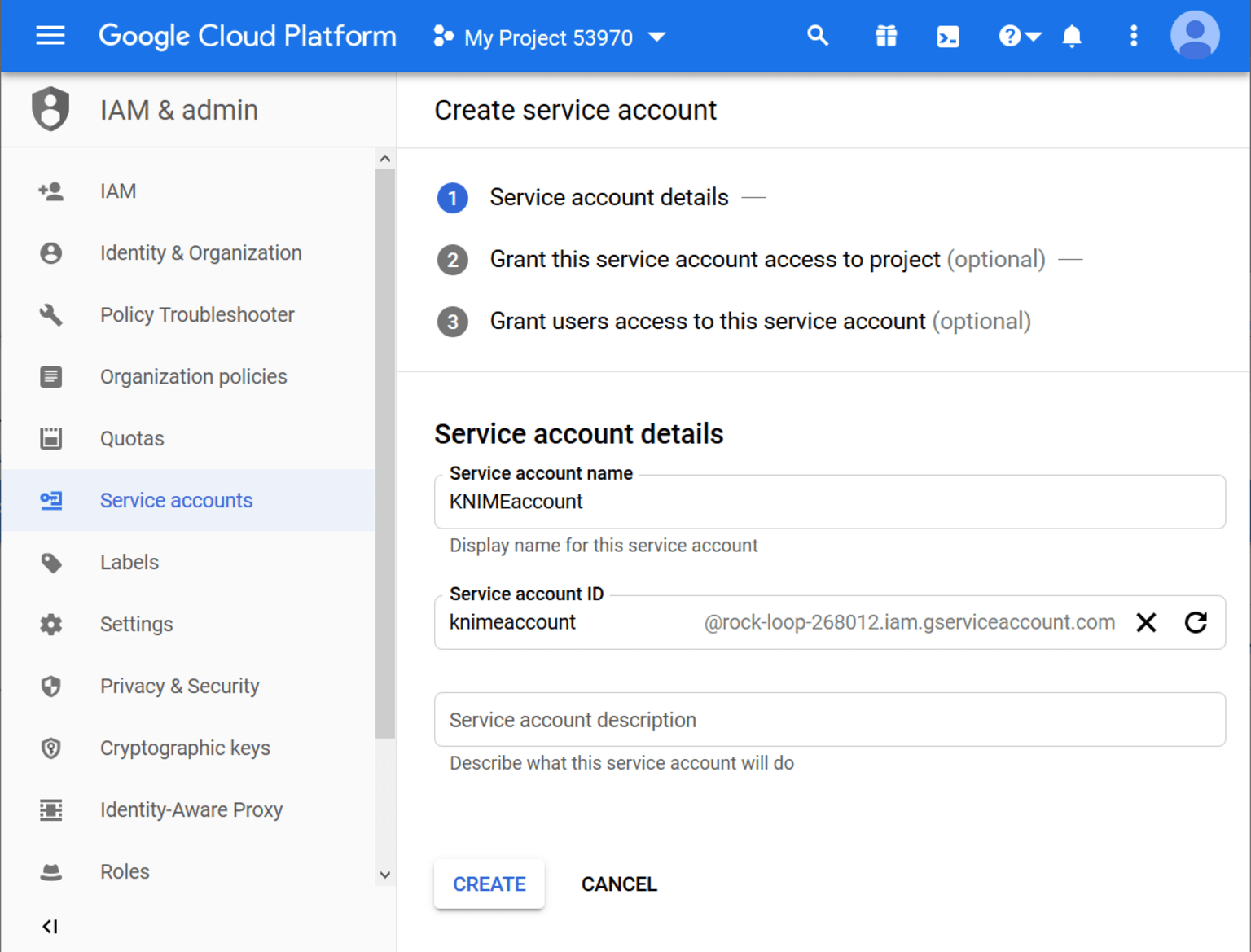This screenshot has width=1251, height=952.
Task: Select the Identity-Aware Proxy icon
Action: point(50,809)
